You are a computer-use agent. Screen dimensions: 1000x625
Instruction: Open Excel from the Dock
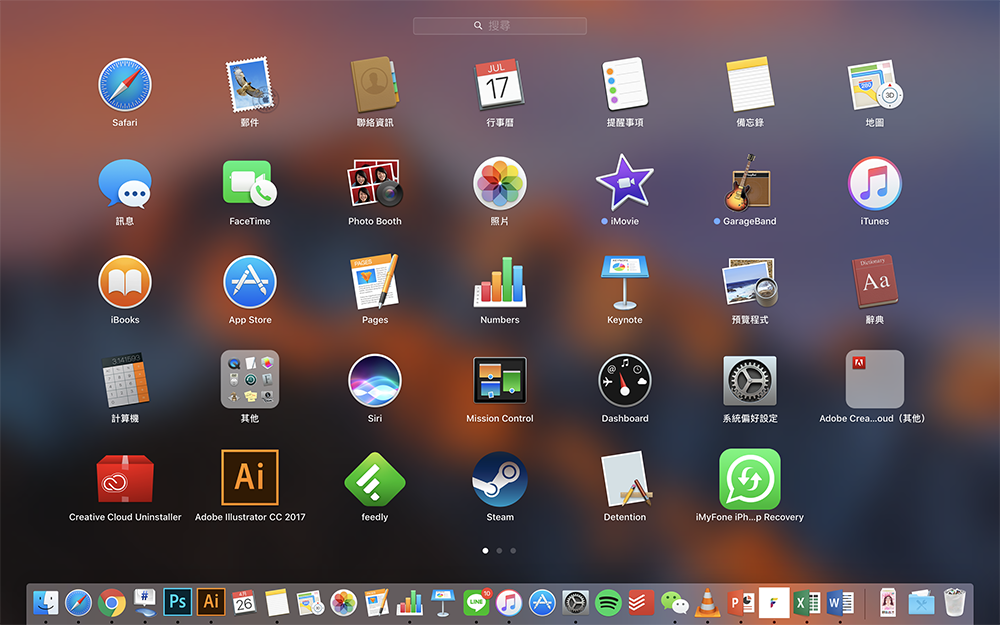click(807, 603)
